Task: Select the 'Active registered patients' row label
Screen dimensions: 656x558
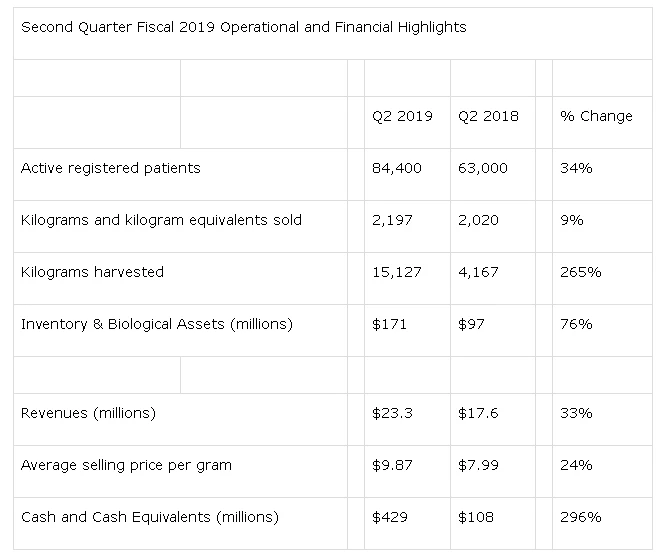Action: coord(110,168)
